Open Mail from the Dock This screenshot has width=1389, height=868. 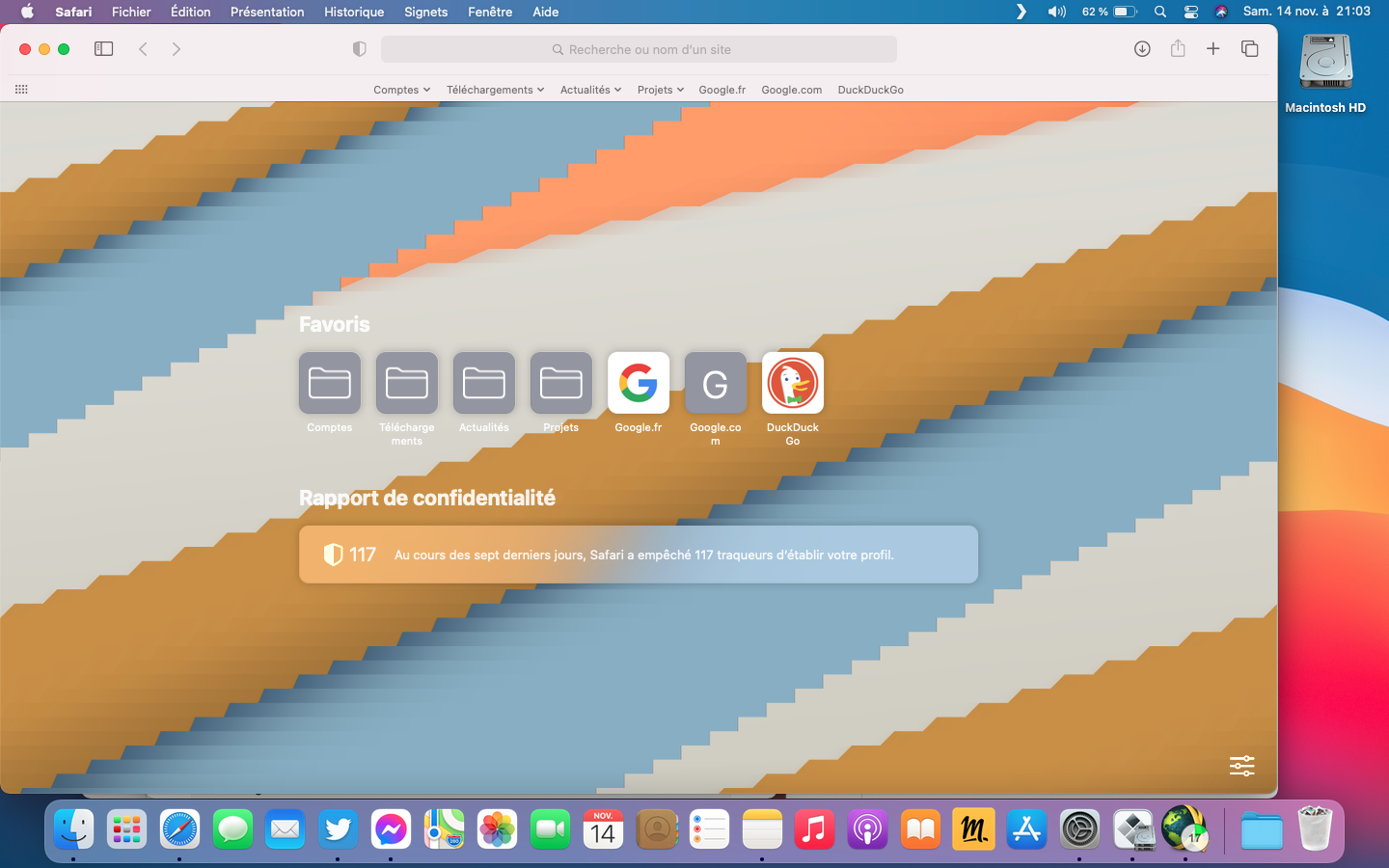coord(286,828)
